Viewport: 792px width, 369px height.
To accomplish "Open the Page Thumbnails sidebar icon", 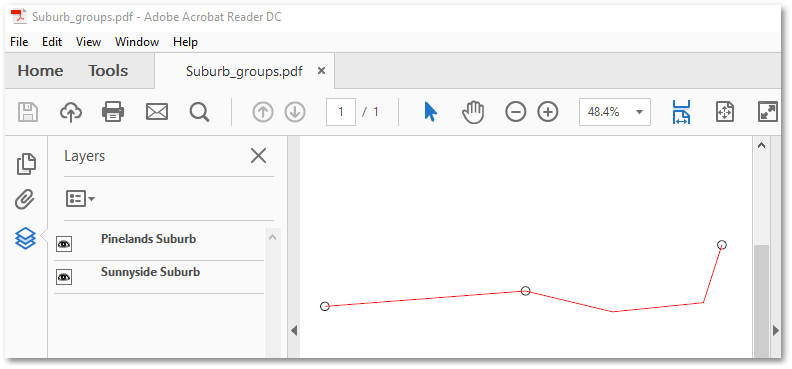I will pos(26,164).
